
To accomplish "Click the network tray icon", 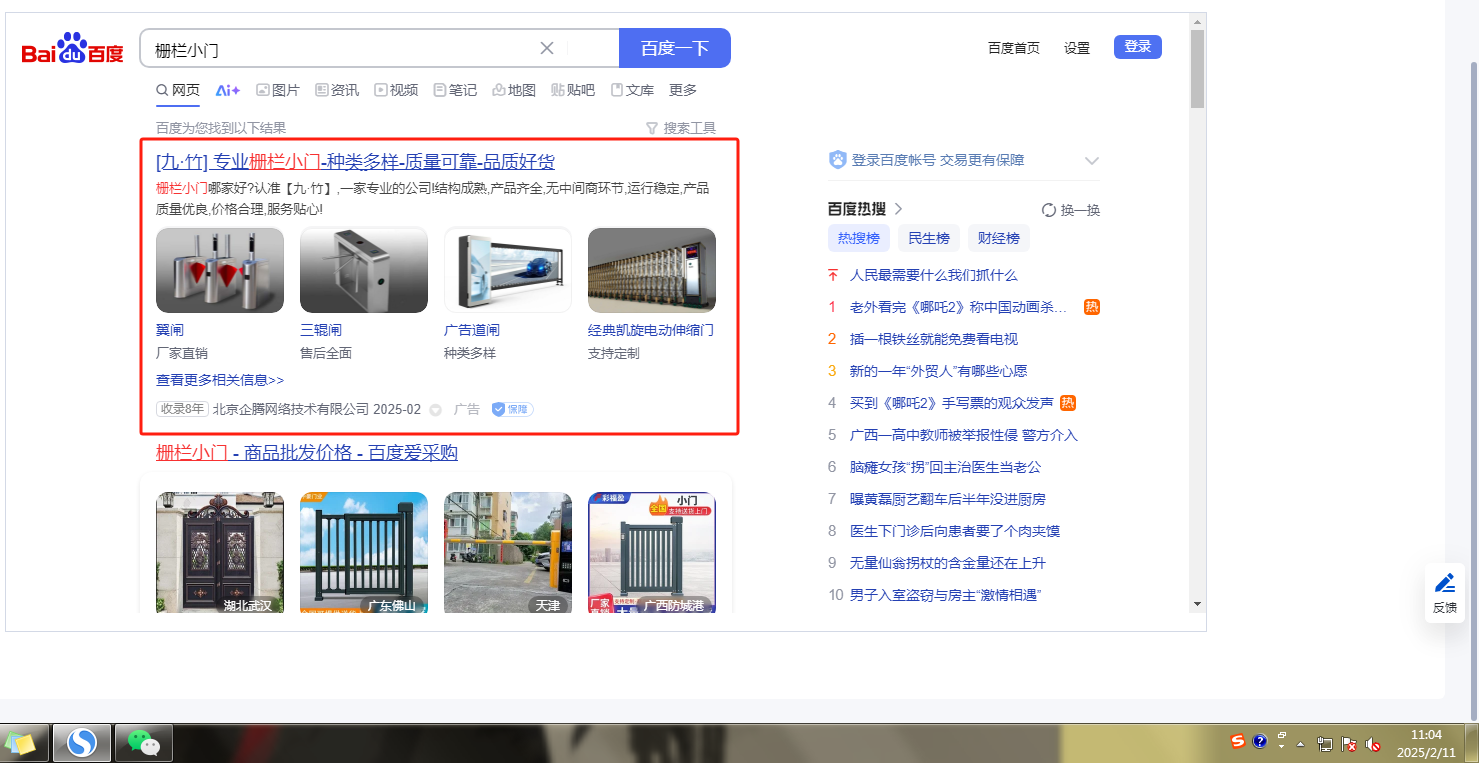I will tap(1325, 744).
